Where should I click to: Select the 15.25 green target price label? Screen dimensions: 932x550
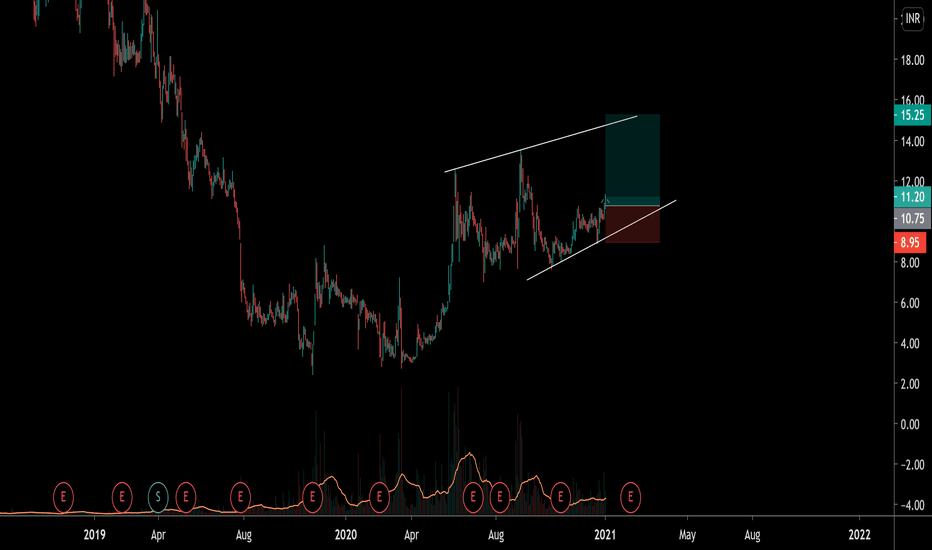(912, 115)
